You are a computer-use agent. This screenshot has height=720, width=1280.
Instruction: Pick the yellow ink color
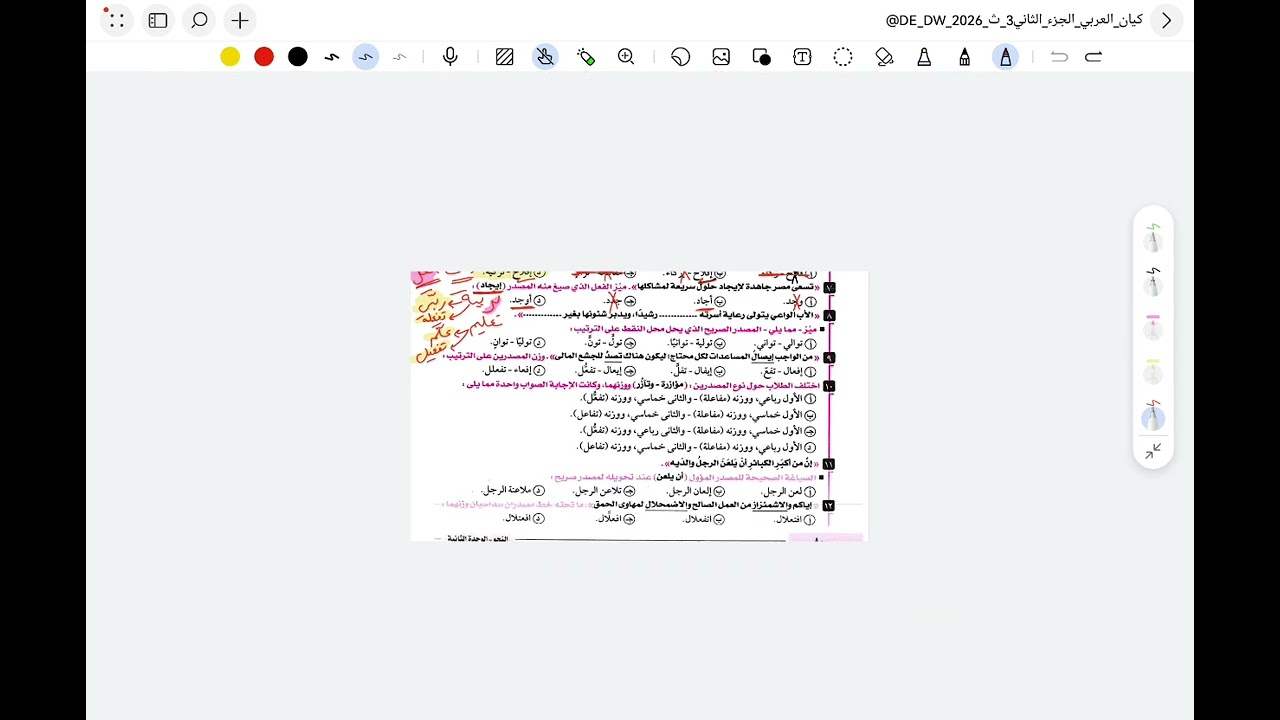pyautogui.click(x=230, y=57)
